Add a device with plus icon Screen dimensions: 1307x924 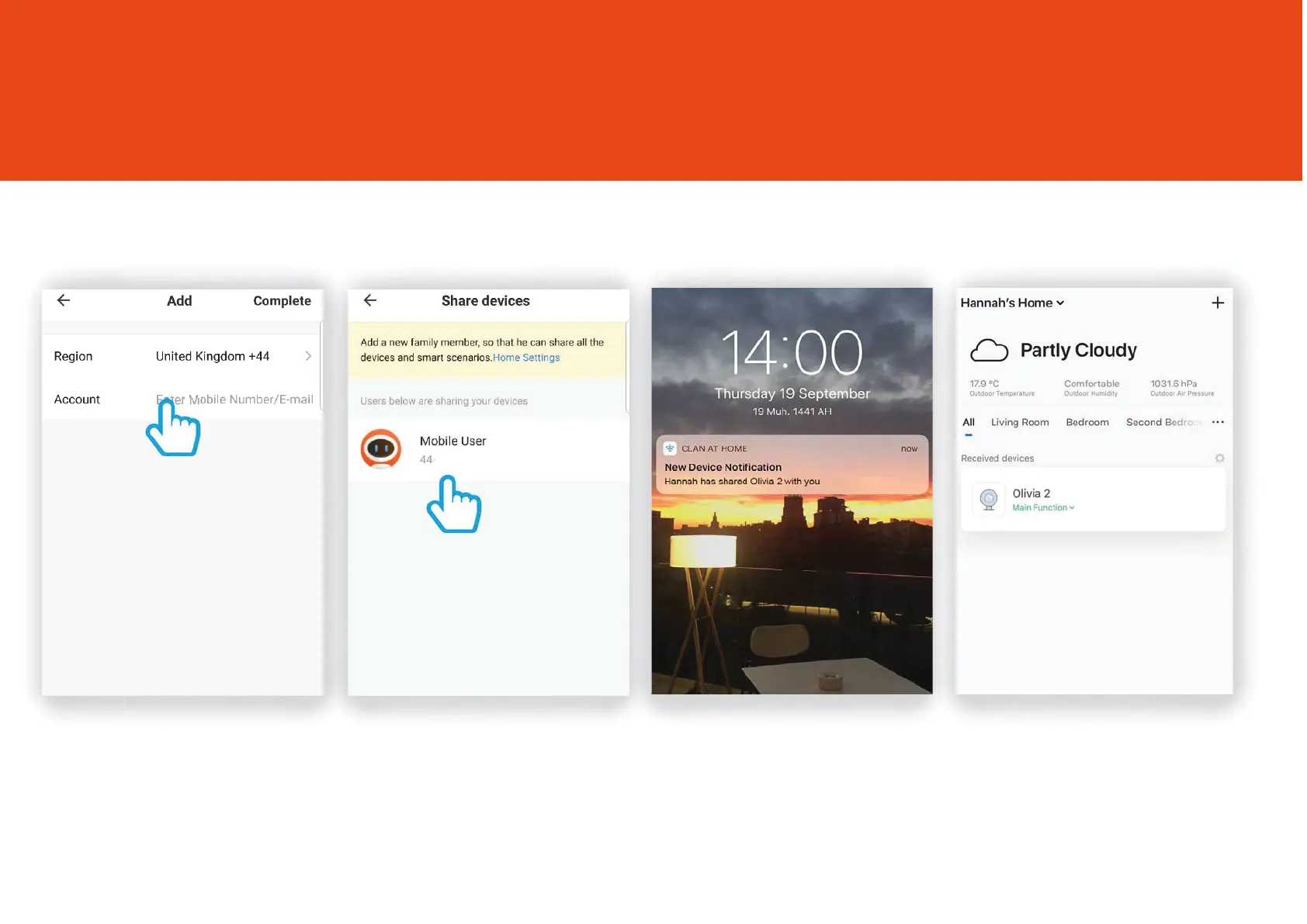point(1218,303)
